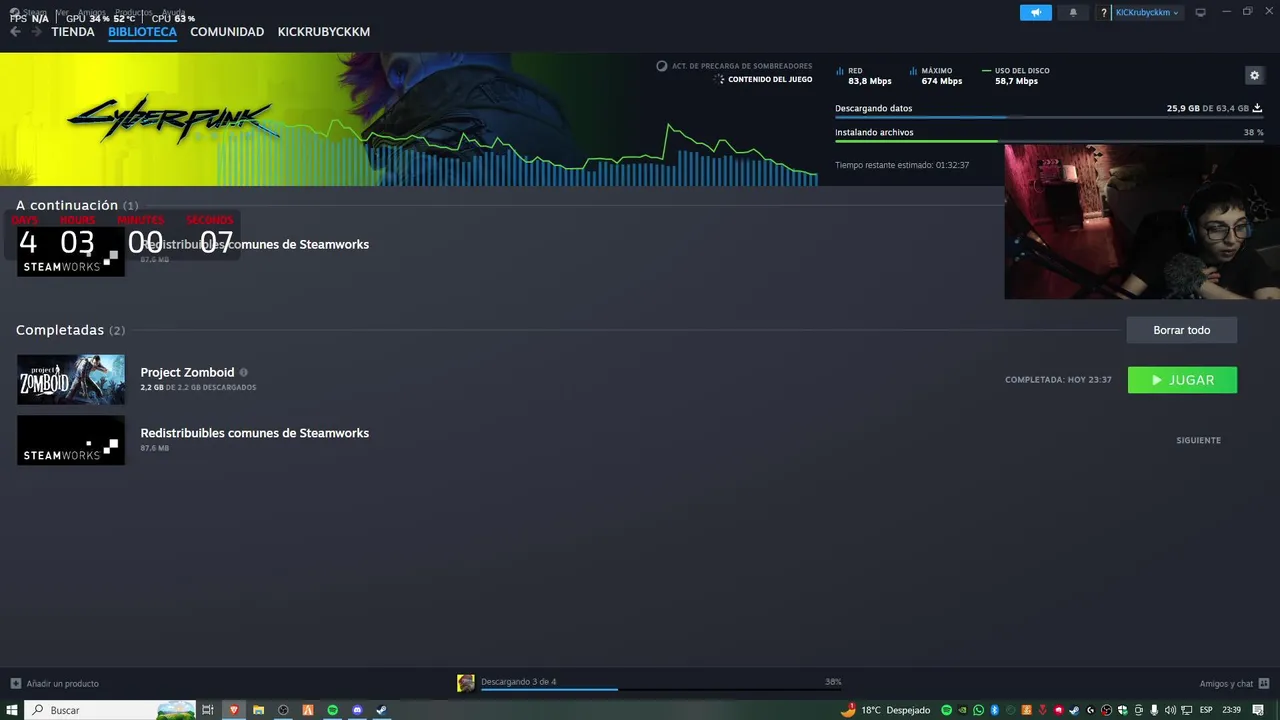Click the Completadas section header

71,330
